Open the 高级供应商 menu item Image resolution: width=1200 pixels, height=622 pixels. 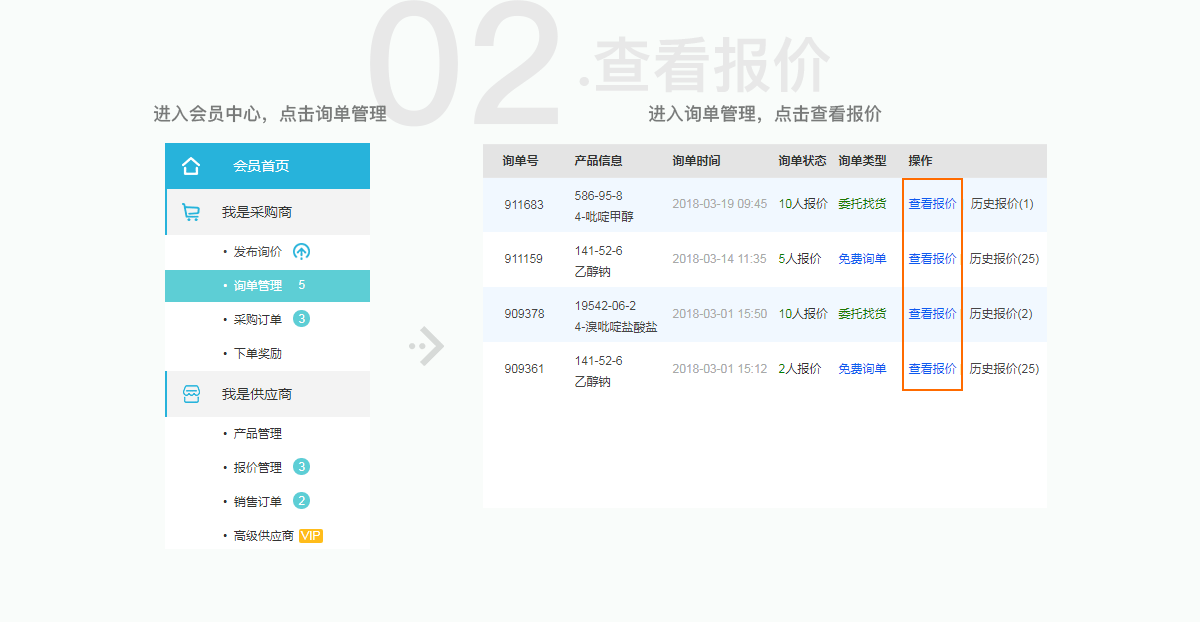point(264,536)
